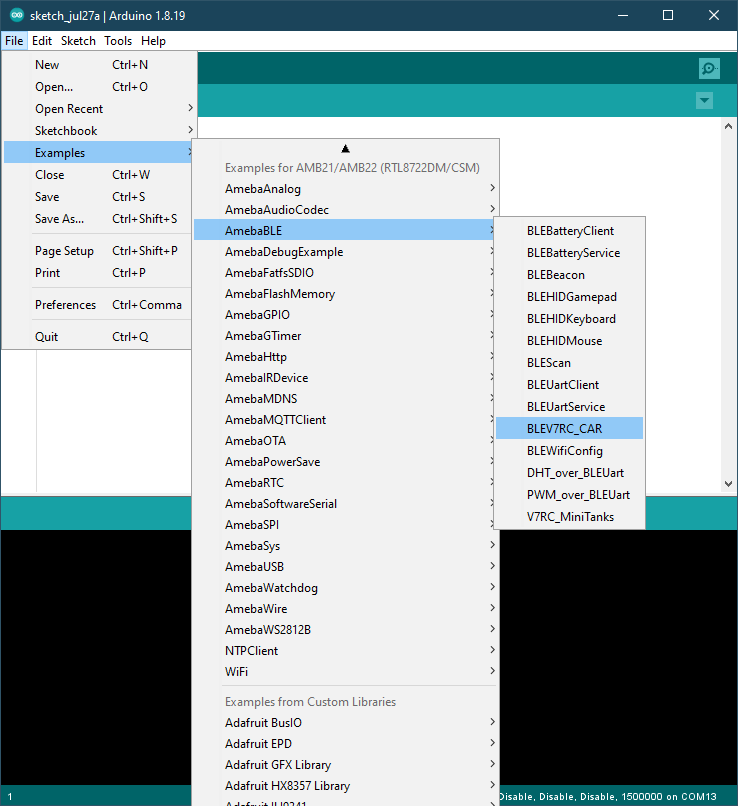The image size is (738, 806).
Task: Open AmebaWire examples submenu
Action: tap(345, 609)
